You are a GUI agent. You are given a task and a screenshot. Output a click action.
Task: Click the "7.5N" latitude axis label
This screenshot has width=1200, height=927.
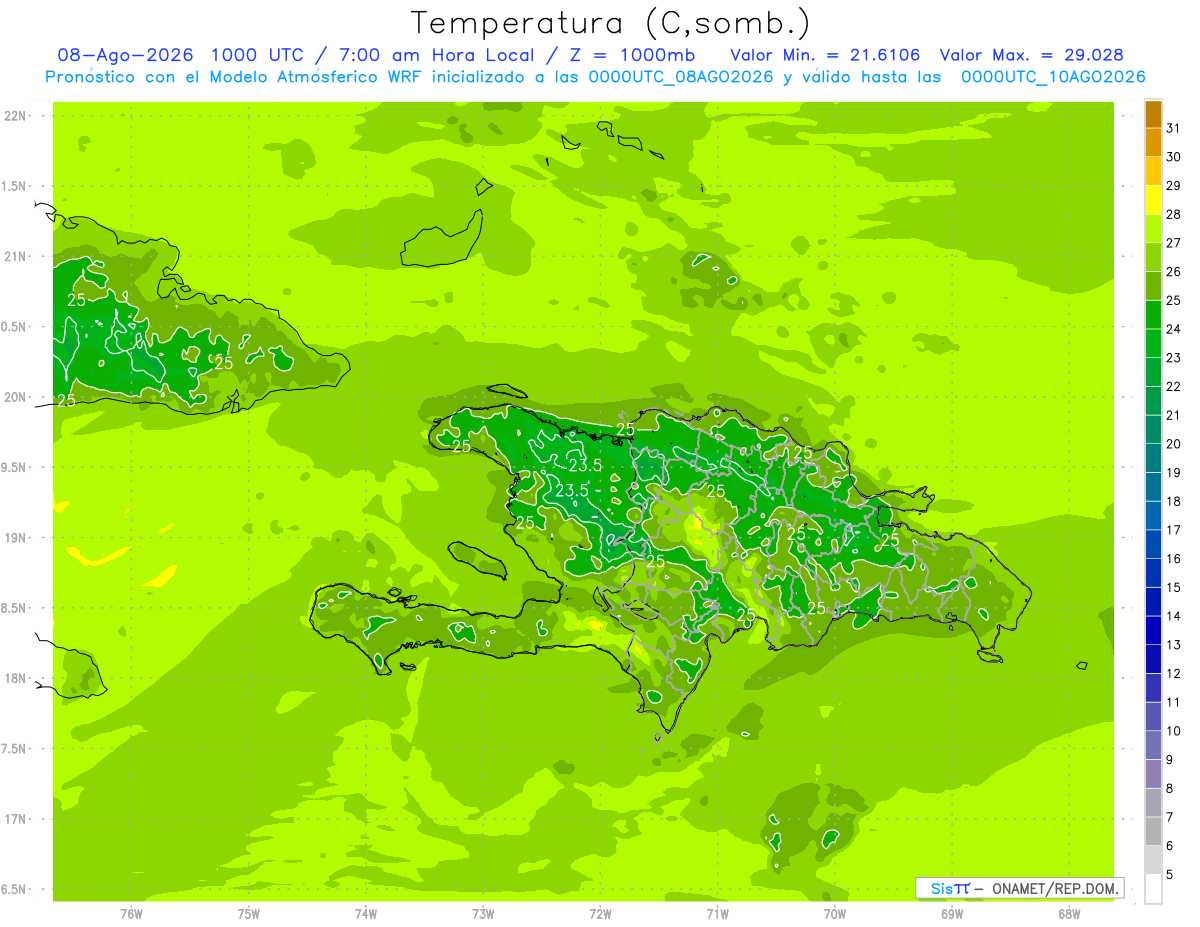point(15,749)
